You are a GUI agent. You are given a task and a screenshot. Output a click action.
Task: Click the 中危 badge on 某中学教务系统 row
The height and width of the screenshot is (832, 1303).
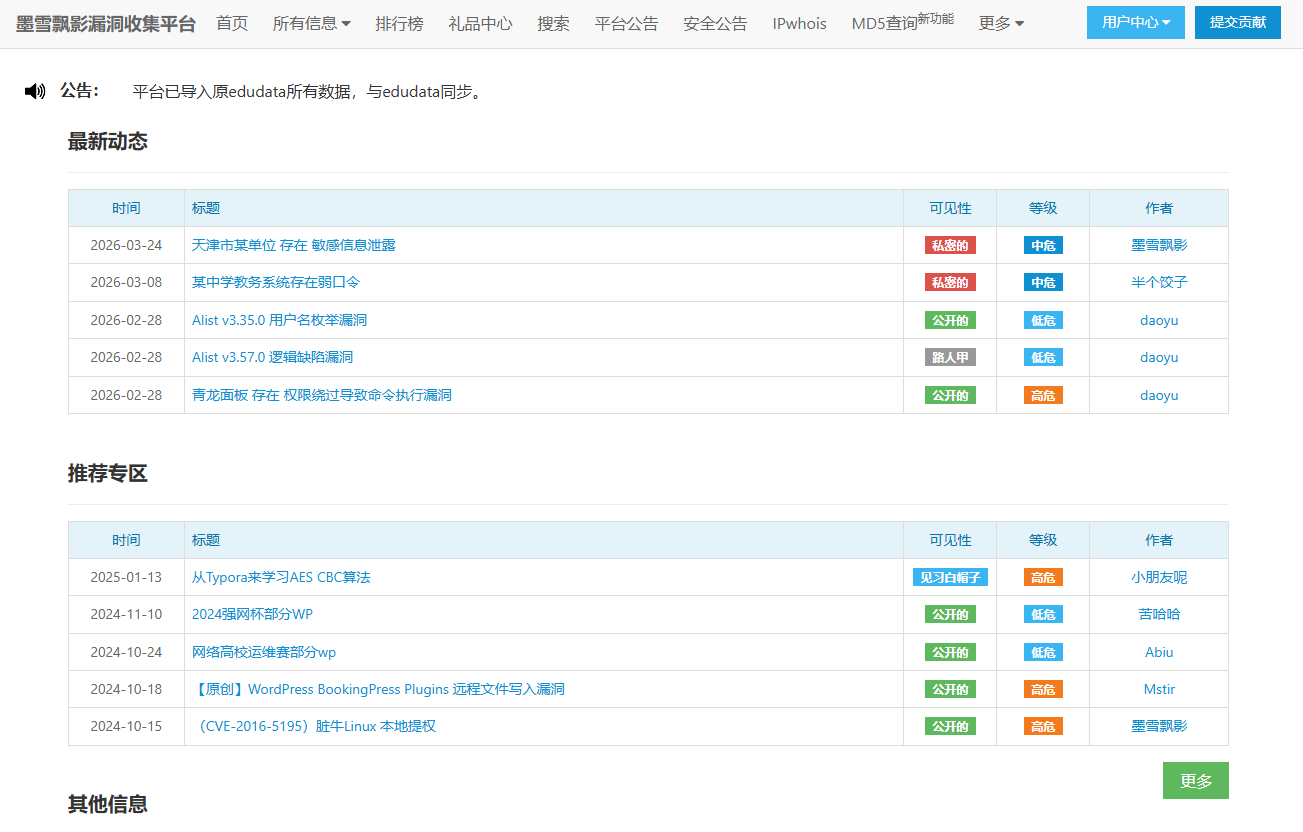(x=1043, y=282)
